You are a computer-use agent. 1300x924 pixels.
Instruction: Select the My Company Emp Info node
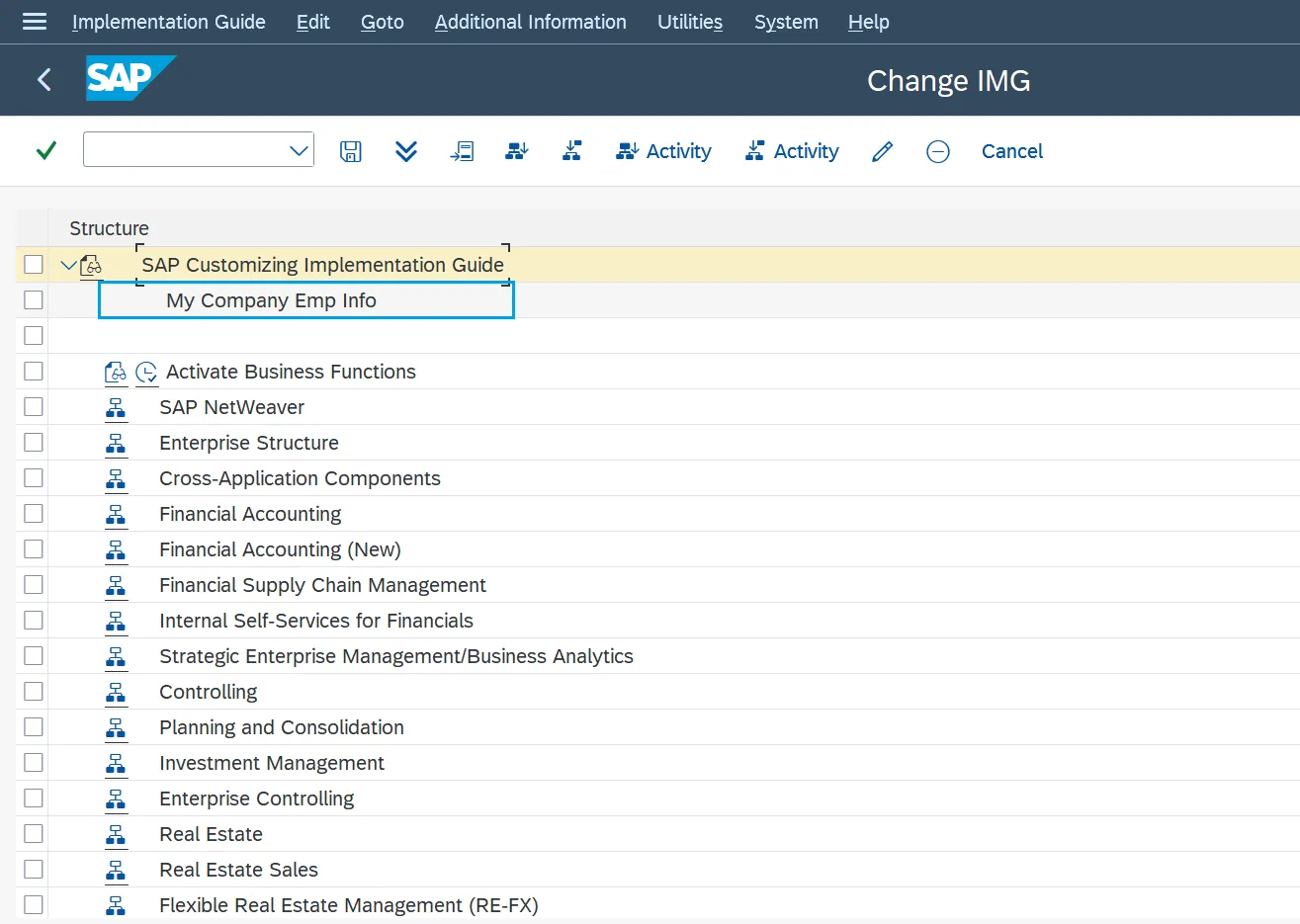tap(272, 299)
